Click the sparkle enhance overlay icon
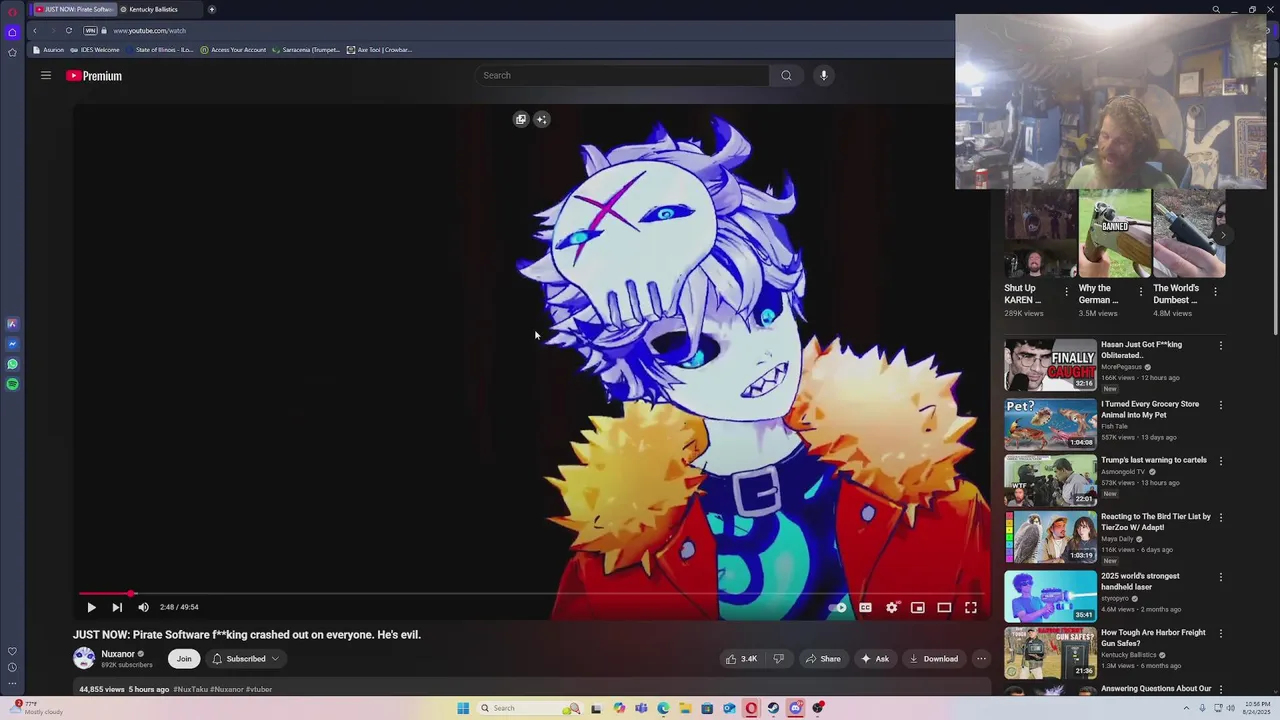This screenshot has width=1280, height=720. click(x=541, y=119)
